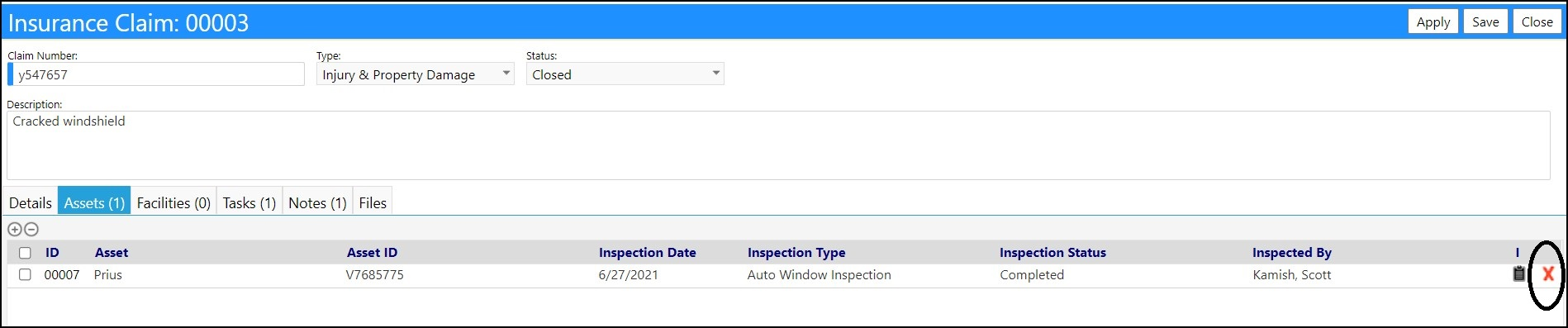Switch to the Details tab
Screen dimensions: 1568x328
coord(31,202)
